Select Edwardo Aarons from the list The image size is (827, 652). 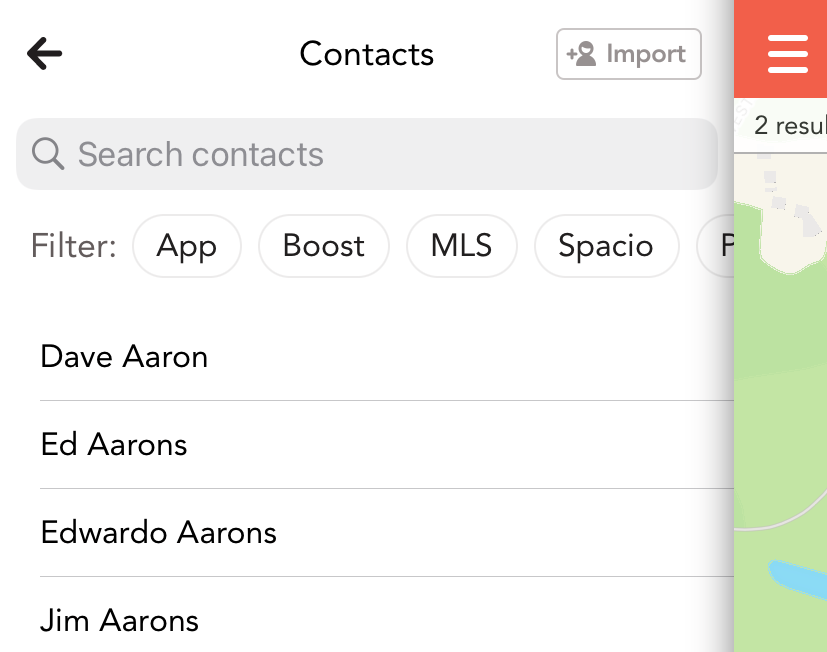158,533
